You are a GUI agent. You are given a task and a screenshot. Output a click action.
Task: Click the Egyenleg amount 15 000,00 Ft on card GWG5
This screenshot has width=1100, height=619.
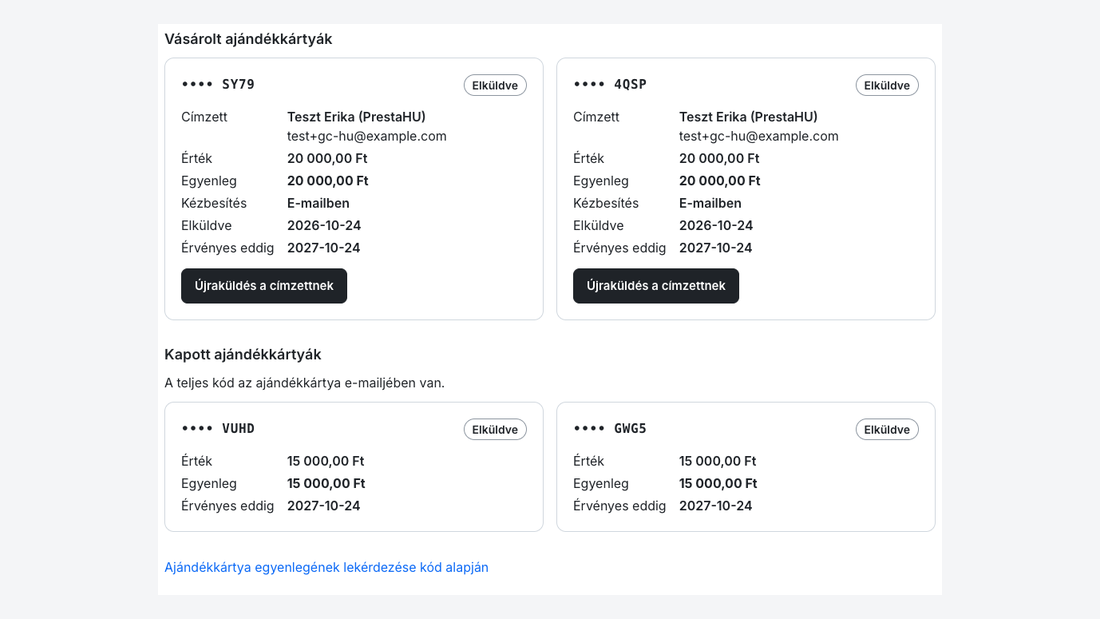click(x=718, y=484)
